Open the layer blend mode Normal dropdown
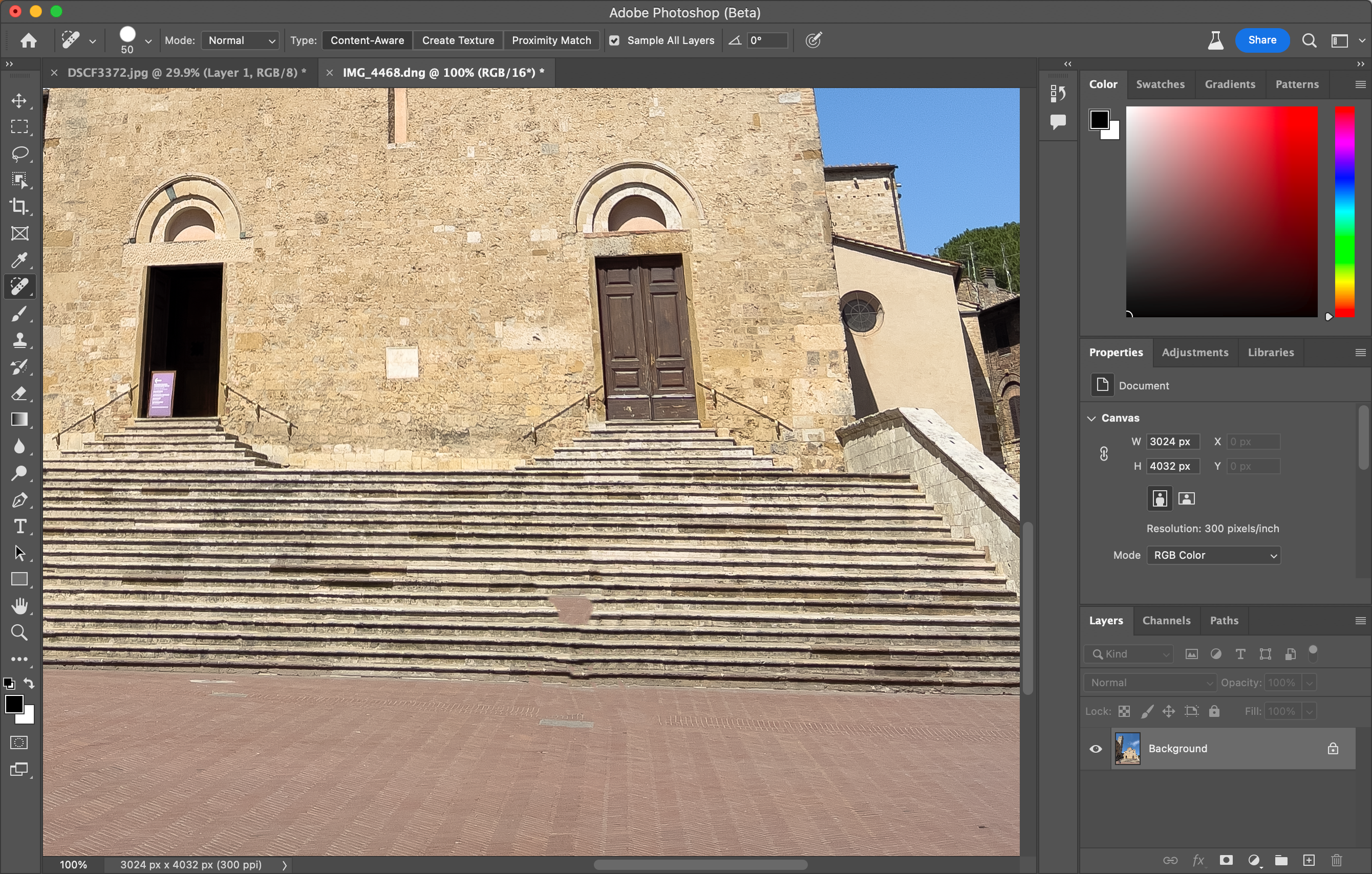The height and width of the screenshot is (874, 1372). 1150,683
